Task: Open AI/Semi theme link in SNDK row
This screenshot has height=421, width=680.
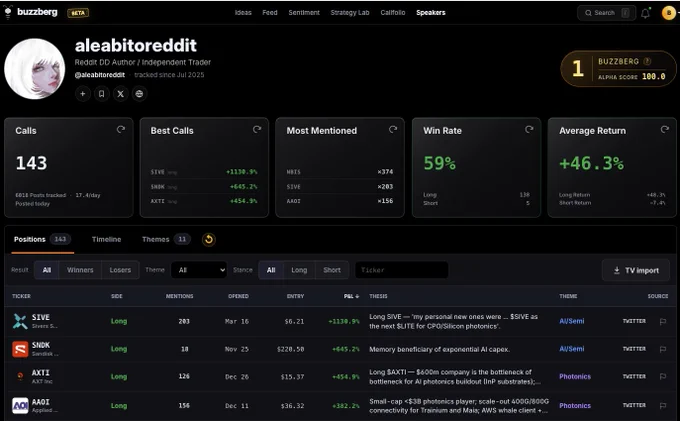Action: click(x=572, y=349)
